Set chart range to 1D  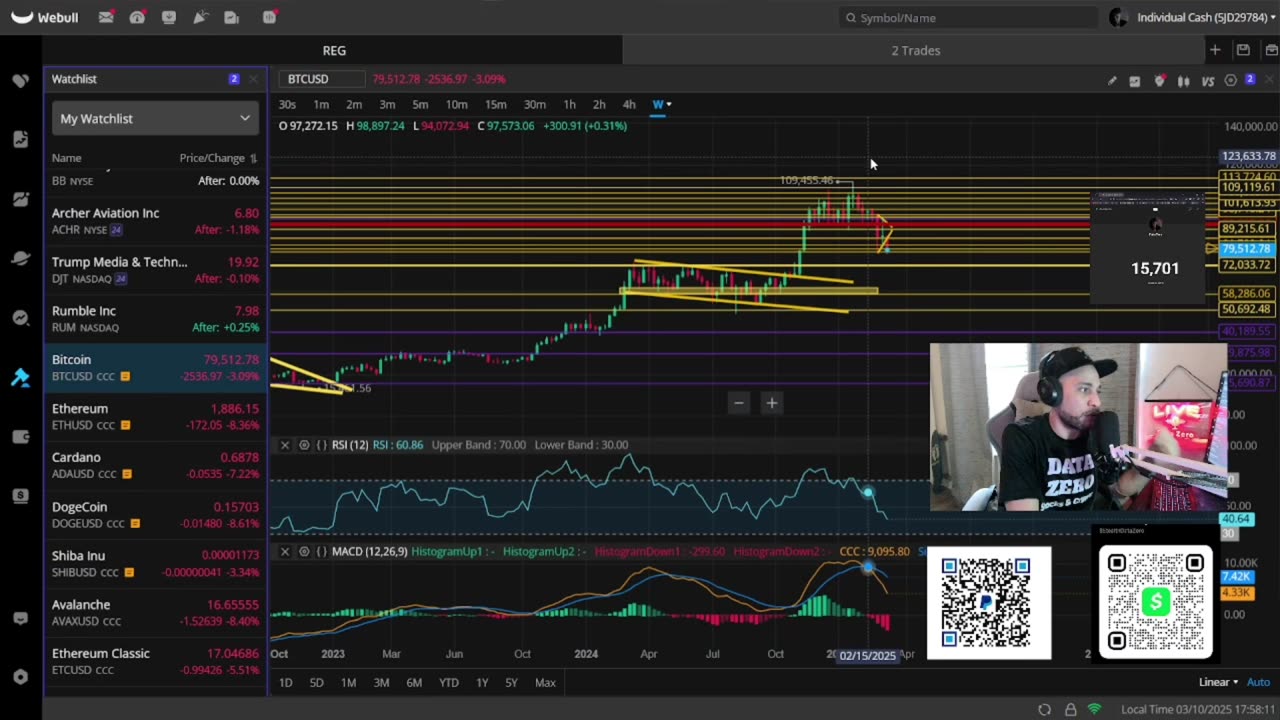[286, 682]
